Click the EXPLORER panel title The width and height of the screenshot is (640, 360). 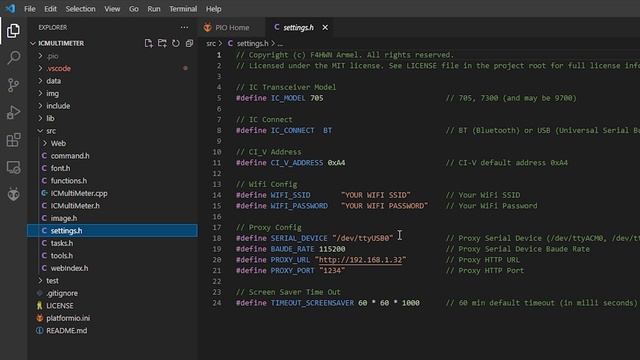53,27
